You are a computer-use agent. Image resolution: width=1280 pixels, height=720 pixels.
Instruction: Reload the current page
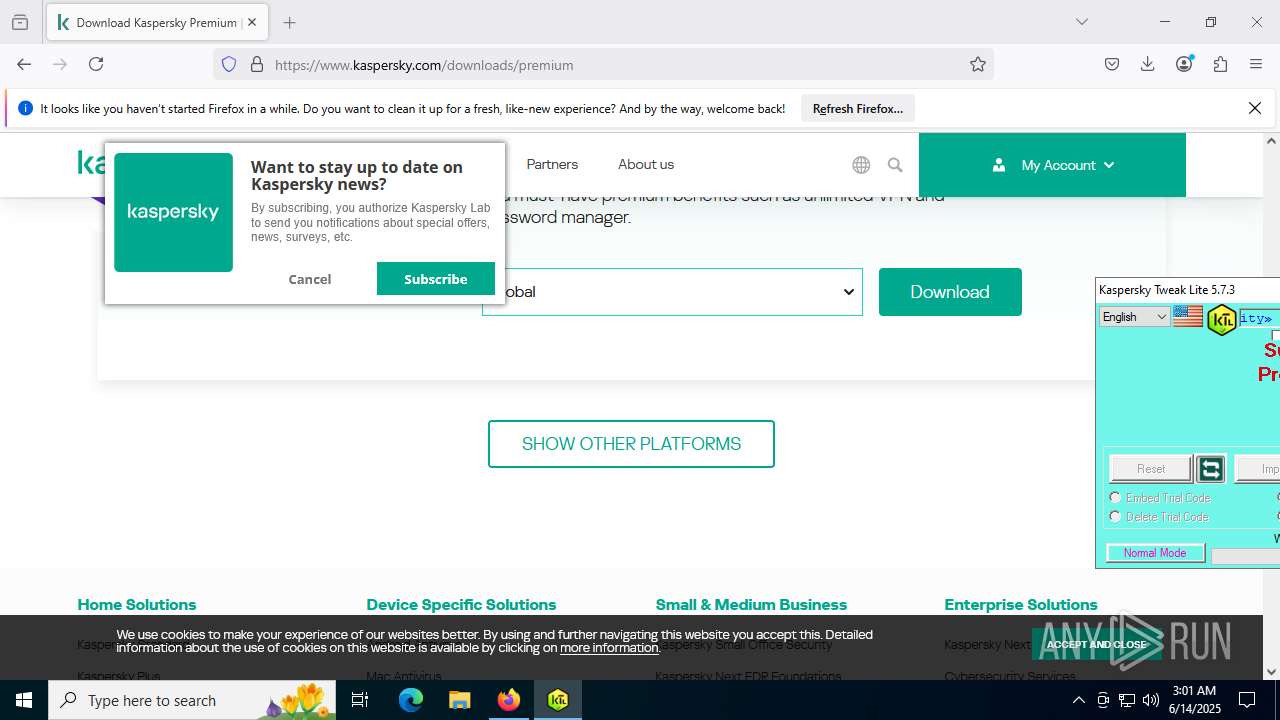pos(96,64)
